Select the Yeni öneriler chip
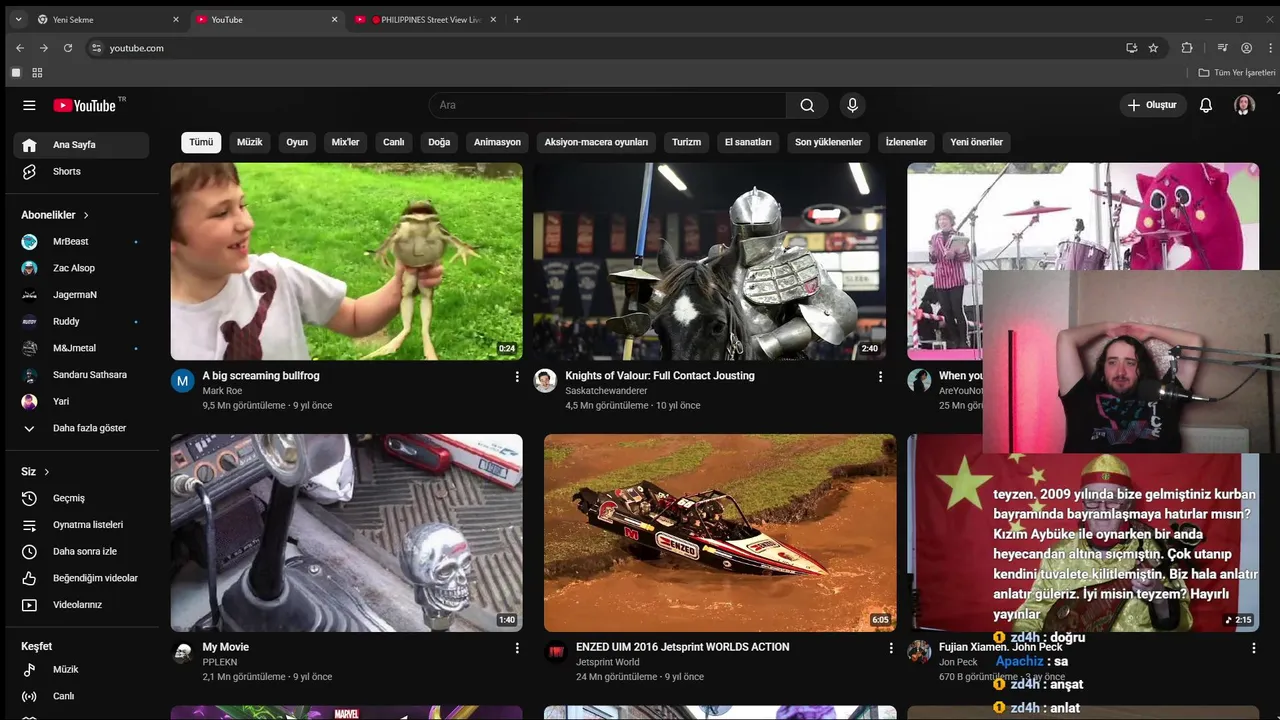 pos(976,142)
